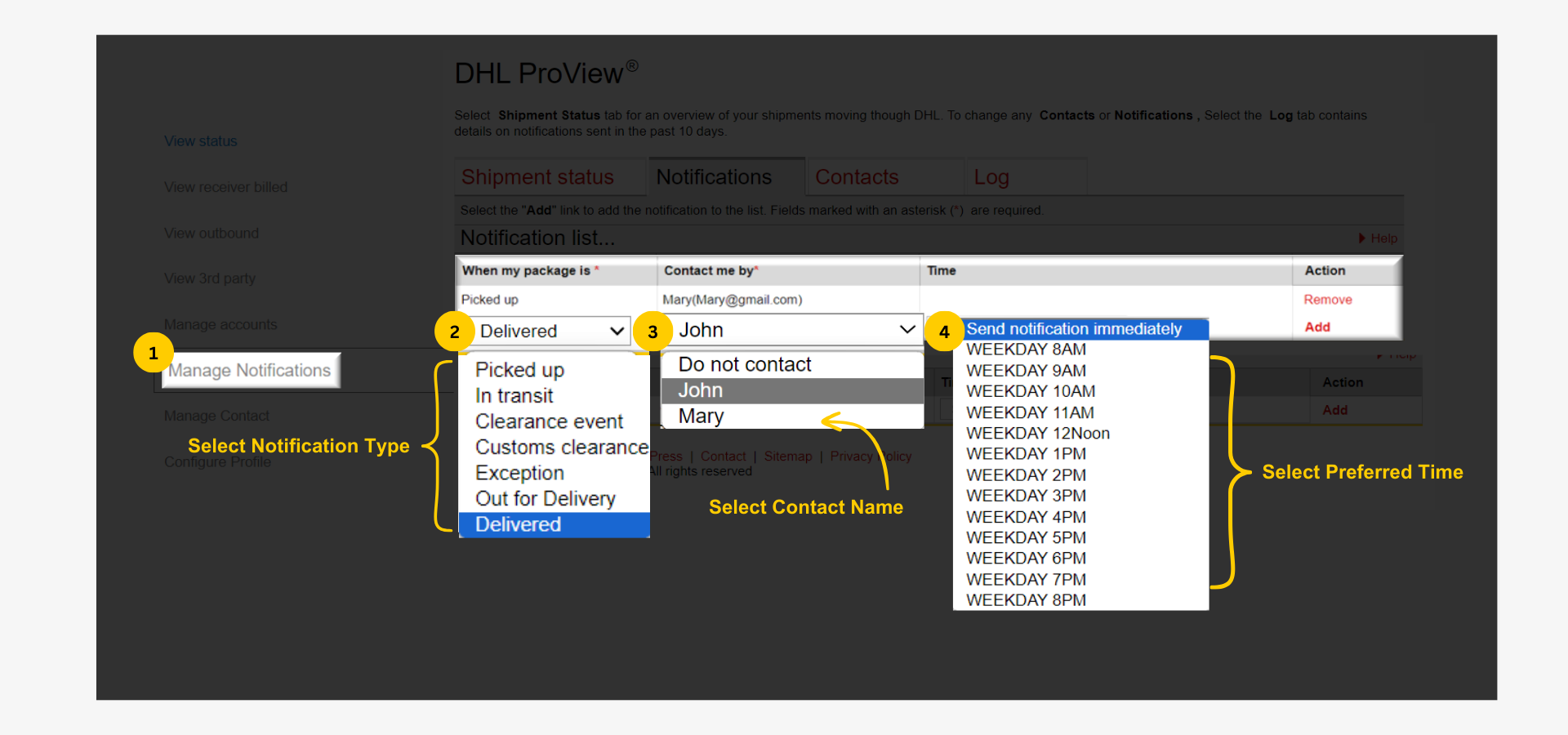Viewport: 1568px width, 735px height.
Task: Select WEEKDAY 8AM time option
Action: tap(1081, 350)
